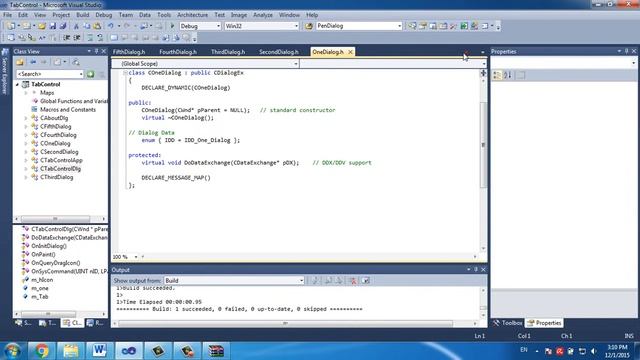640x360 pixels.
Task: Open the 100 % zoom level dropdown
Action: coord(136,257)
